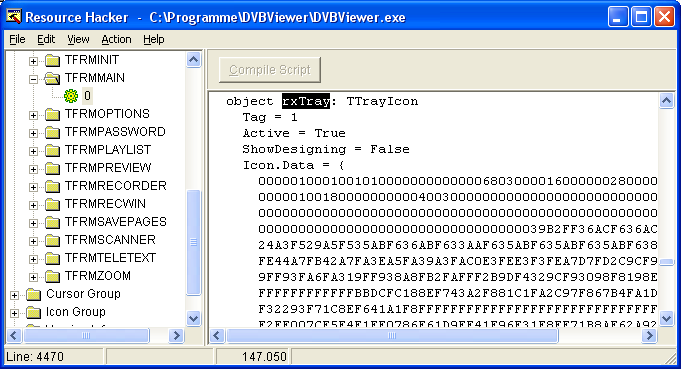The image size is (681, 369).
Task: Expand the Cursor Group node
Action: (x=14, y=295)
